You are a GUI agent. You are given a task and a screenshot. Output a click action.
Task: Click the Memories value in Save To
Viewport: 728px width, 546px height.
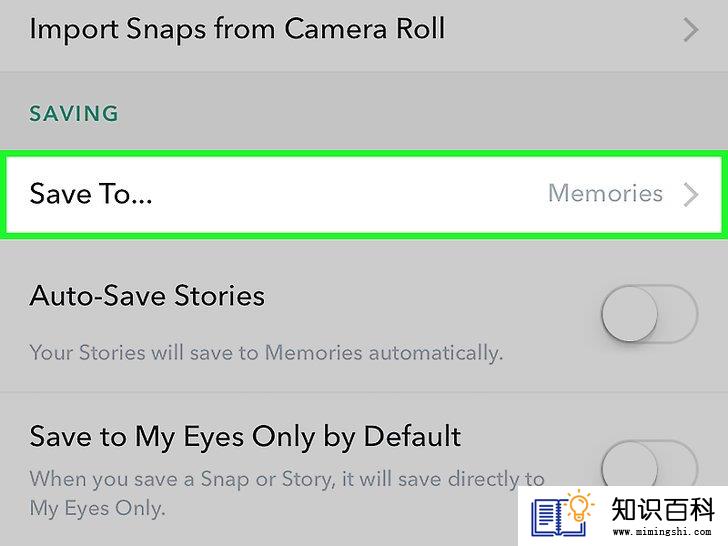tap(605, 193)
